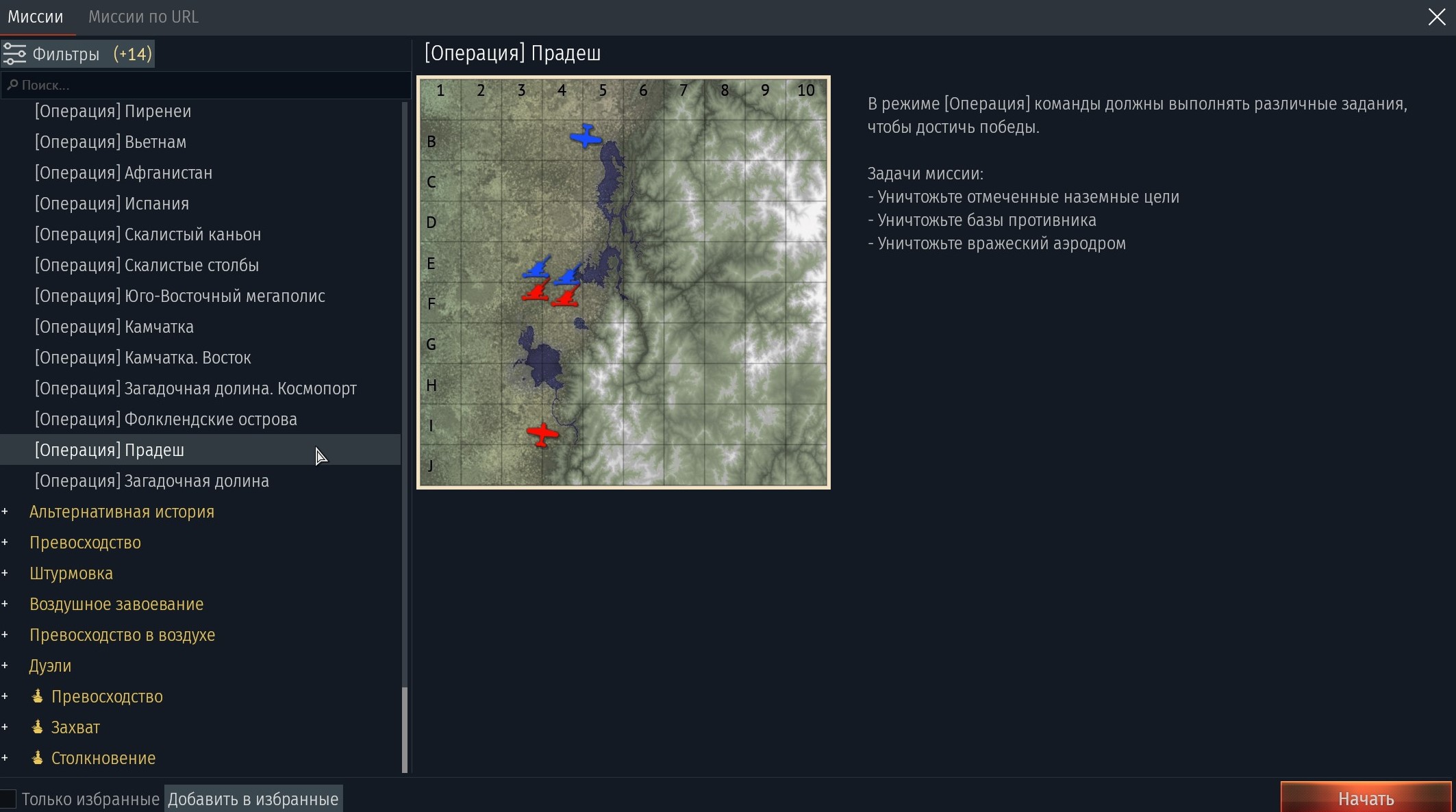Click the Filters sliders icon

[14, 53]
